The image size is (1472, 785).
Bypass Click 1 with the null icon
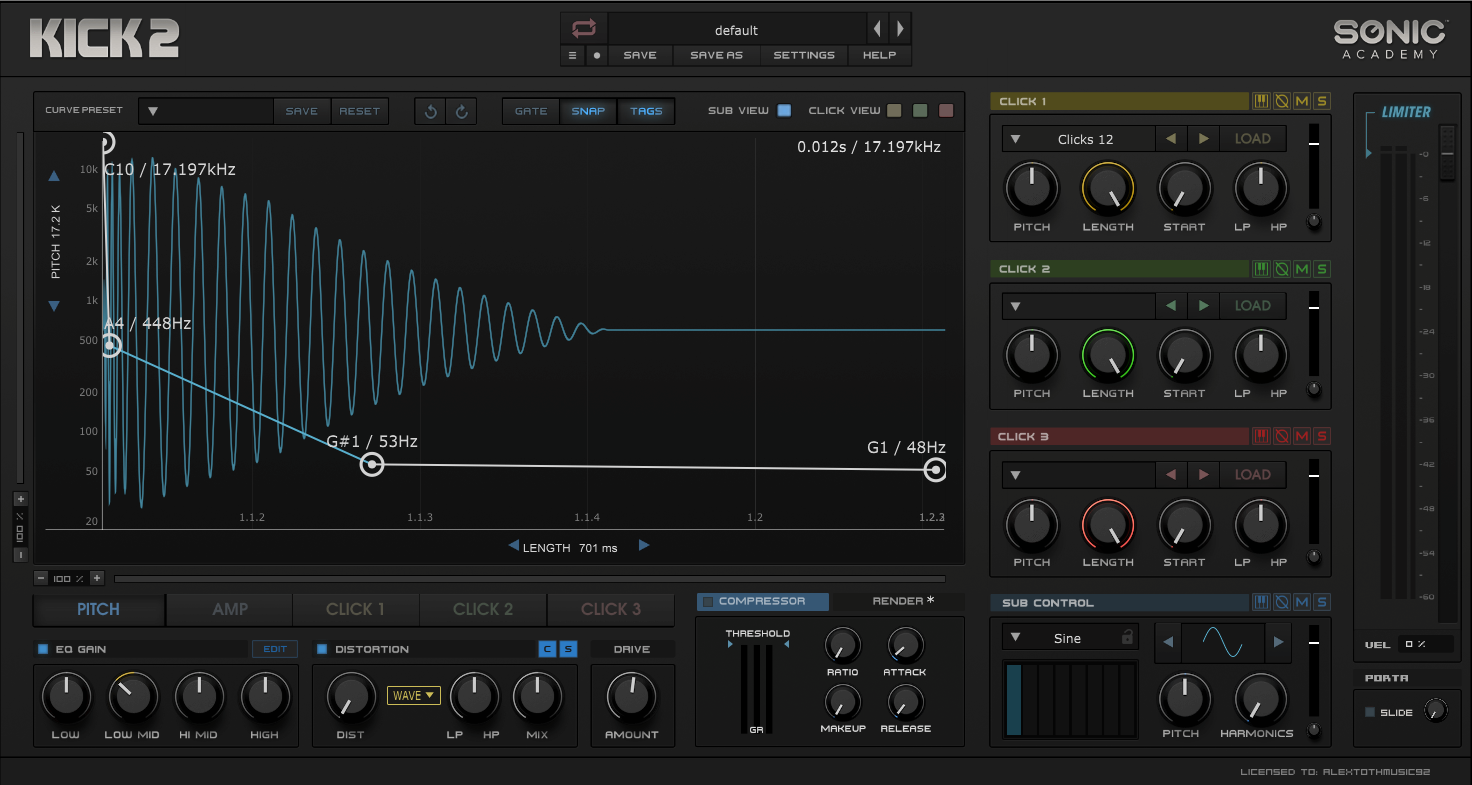pyautogui.click(x=1282, y=101)
